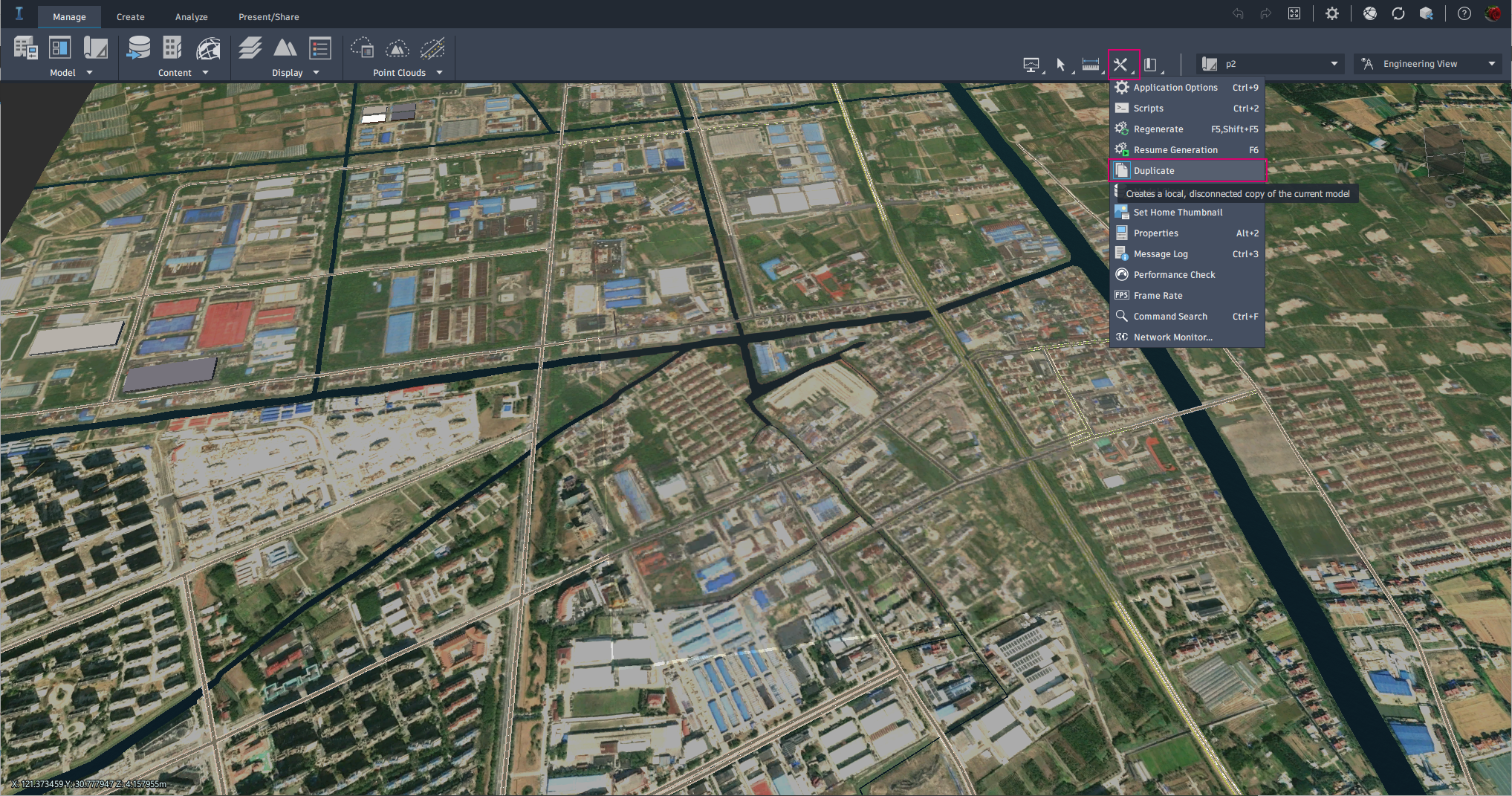
Task: Toggle Frame Rate display from menu
Action: pyautogui.click(x=1187, y=296)
